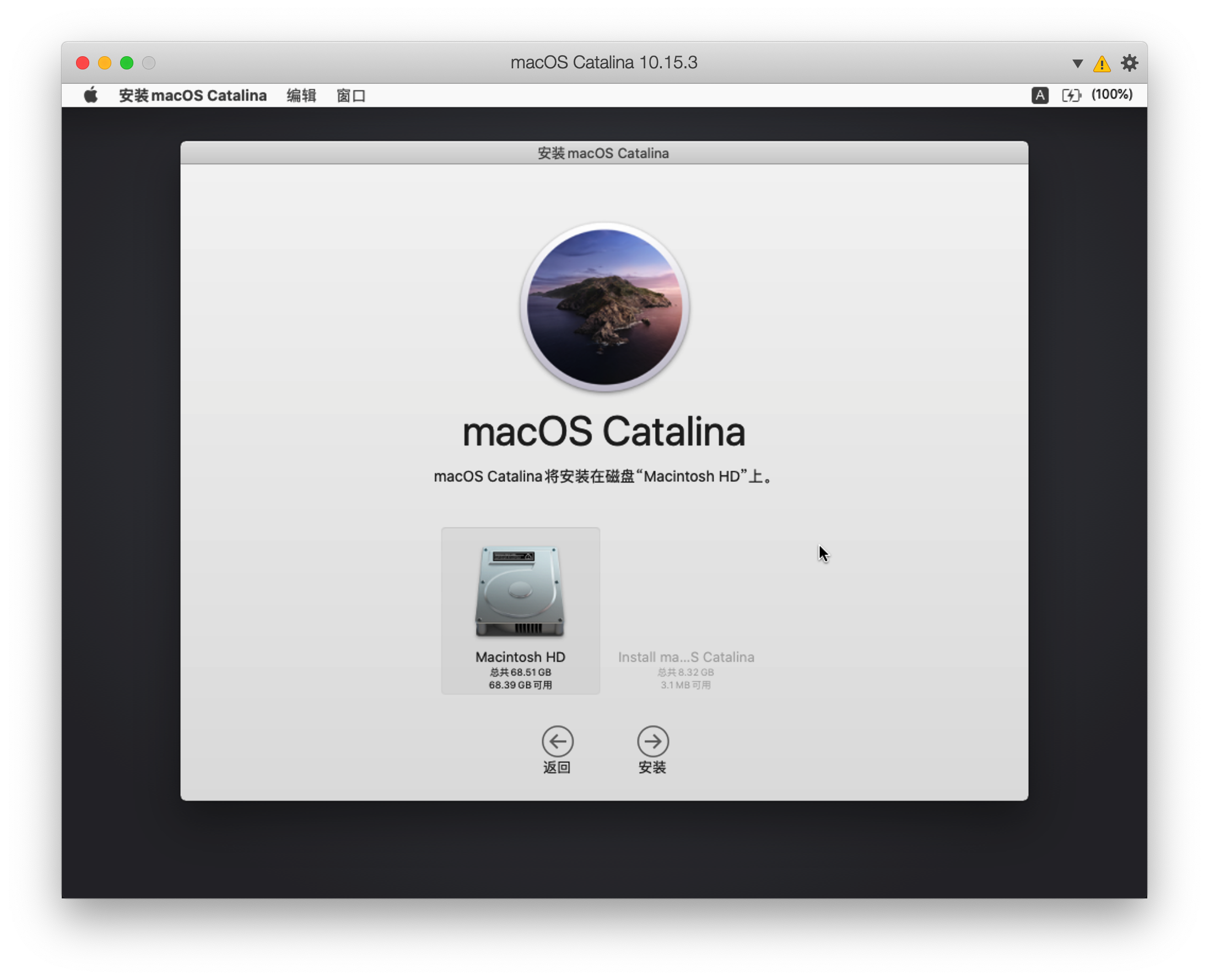Click the macOS Catalina 10.15.3 window title
1209x980 pixels.
coord(604,62)
